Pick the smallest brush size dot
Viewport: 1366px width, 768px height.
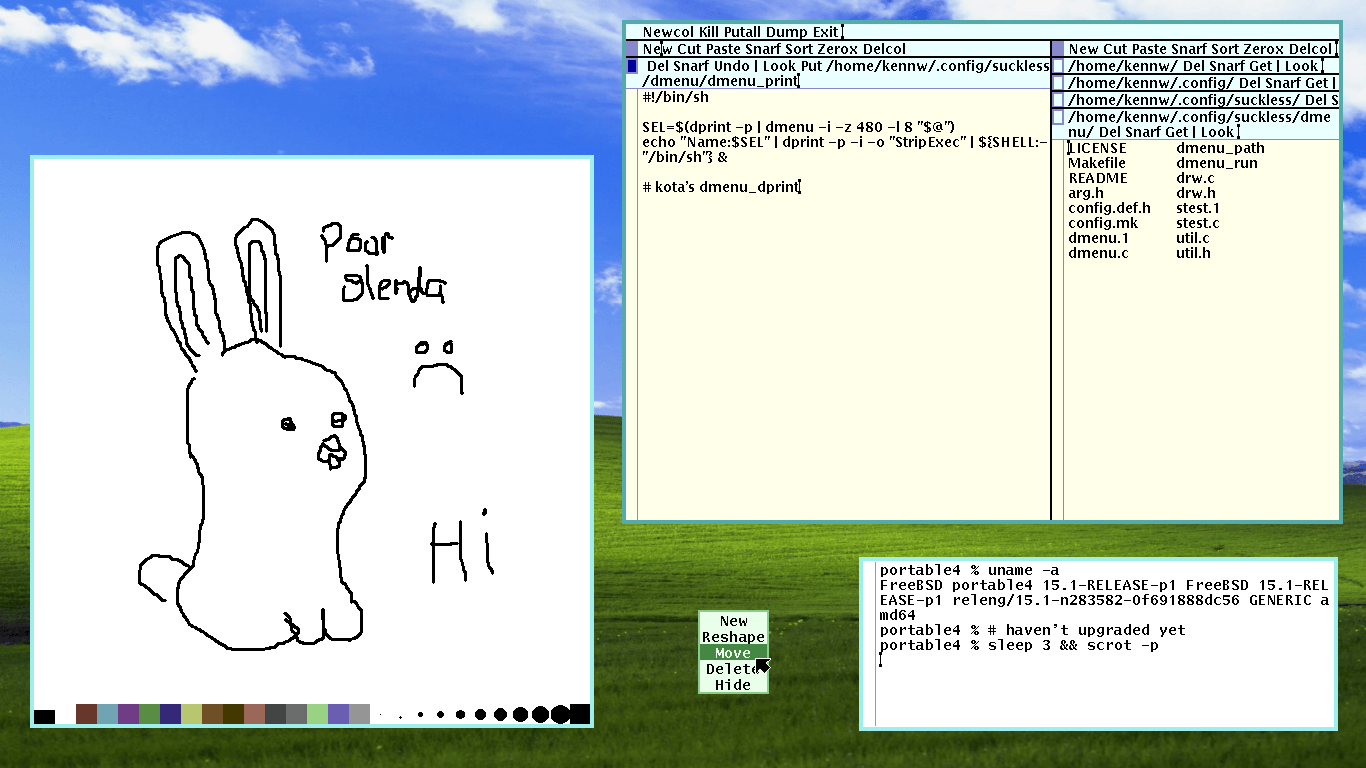coord(381,715)
